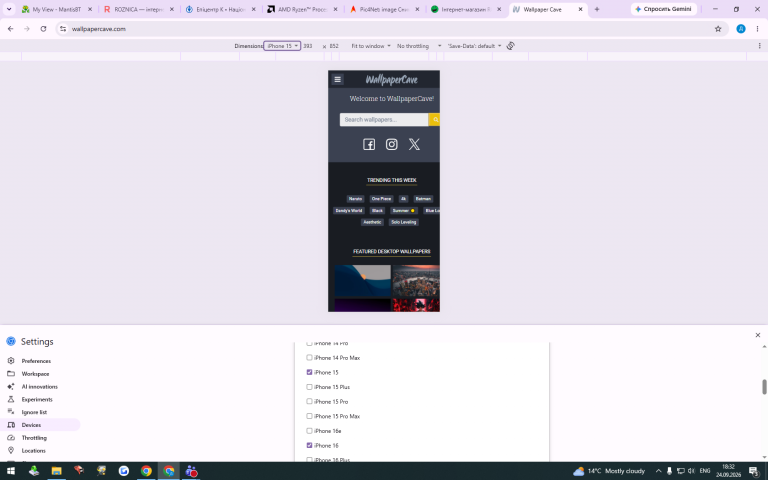Enable the iPhone 15 Pro checkbox
The width and height of the screenshot is (768, 480).
309,401
